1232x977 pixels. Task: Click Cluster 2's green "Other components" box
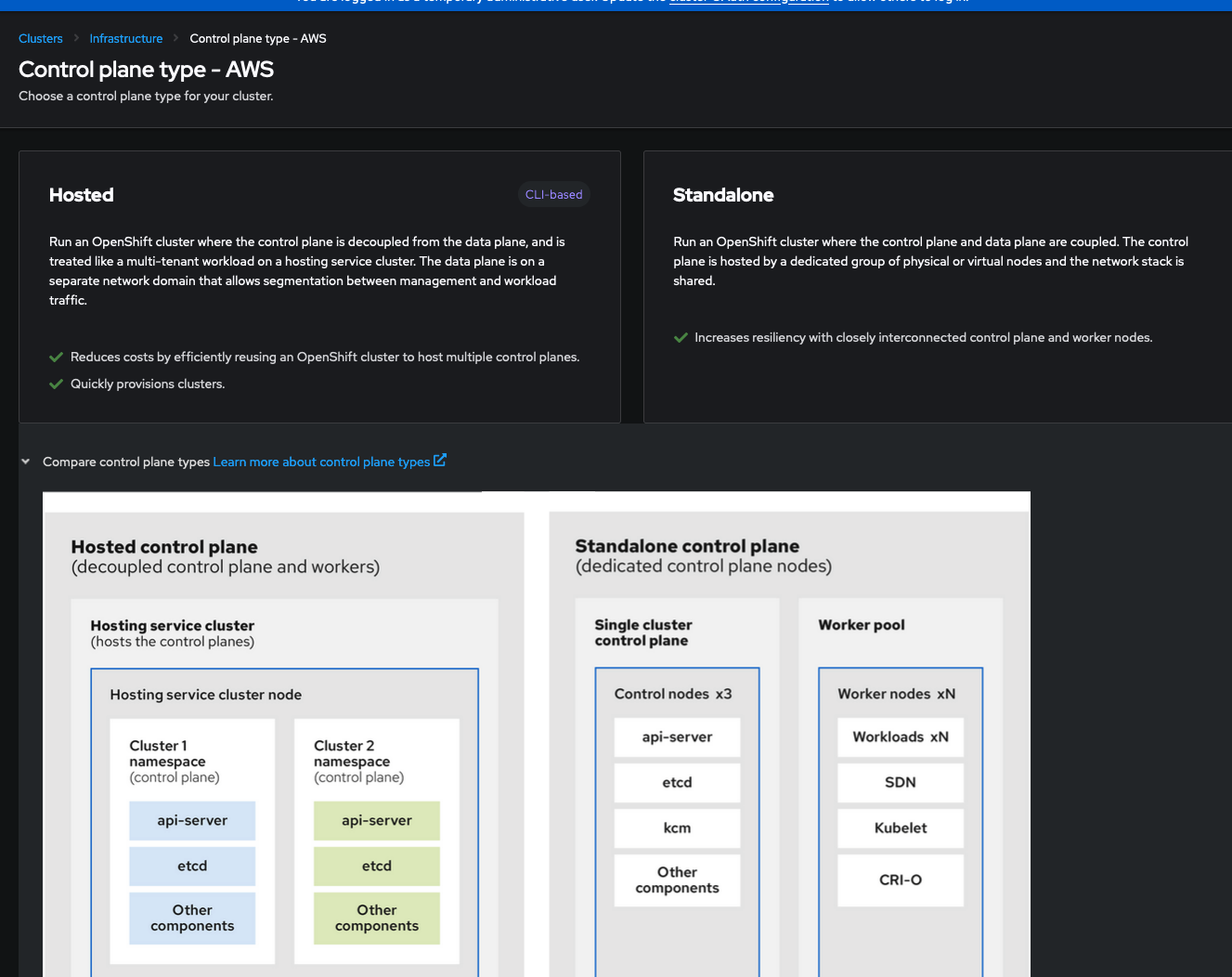pos(377,918)
